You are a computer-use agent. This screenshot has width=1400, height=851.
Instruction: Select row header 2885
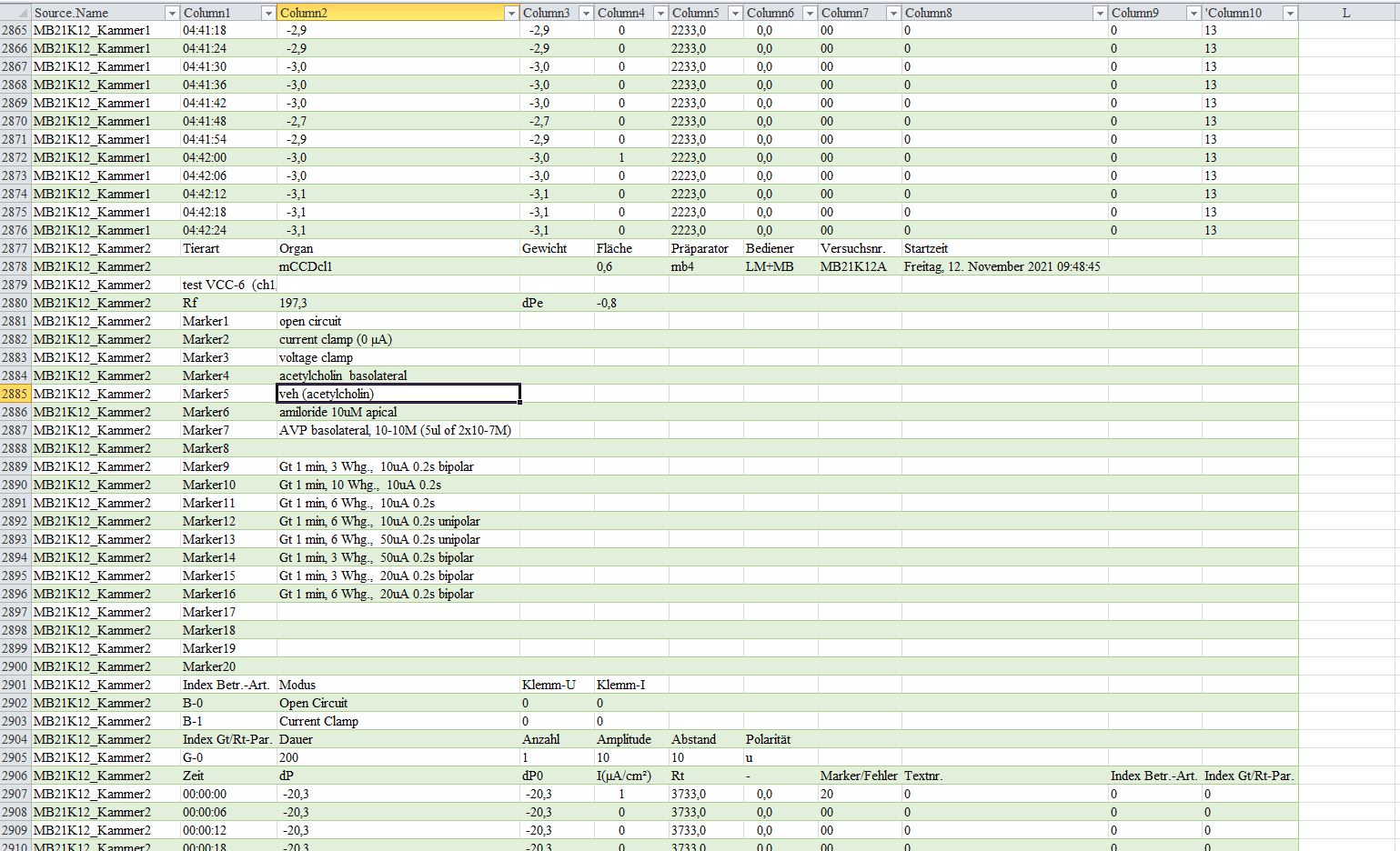pyautogui.click(x=15, y=394)
